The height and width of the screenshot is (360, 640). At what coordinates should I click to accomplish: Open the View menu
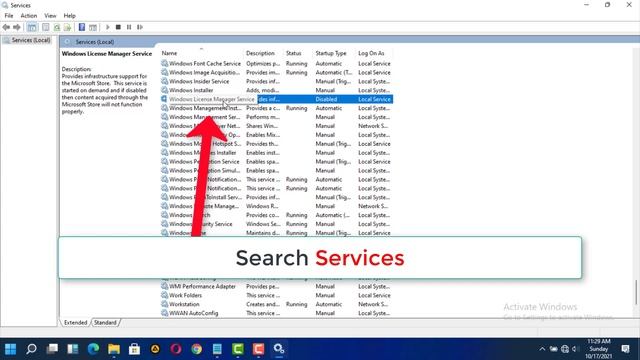tap(50, 16)
